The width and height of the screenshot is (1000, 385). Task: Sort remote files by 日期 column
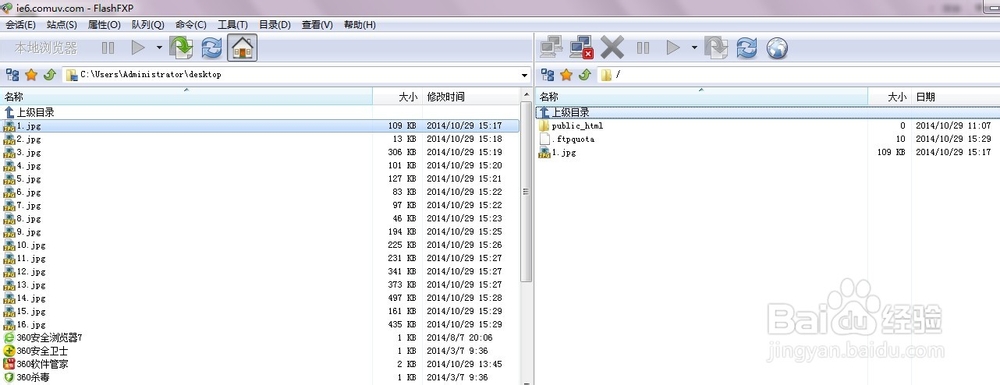tap(955, 97)
